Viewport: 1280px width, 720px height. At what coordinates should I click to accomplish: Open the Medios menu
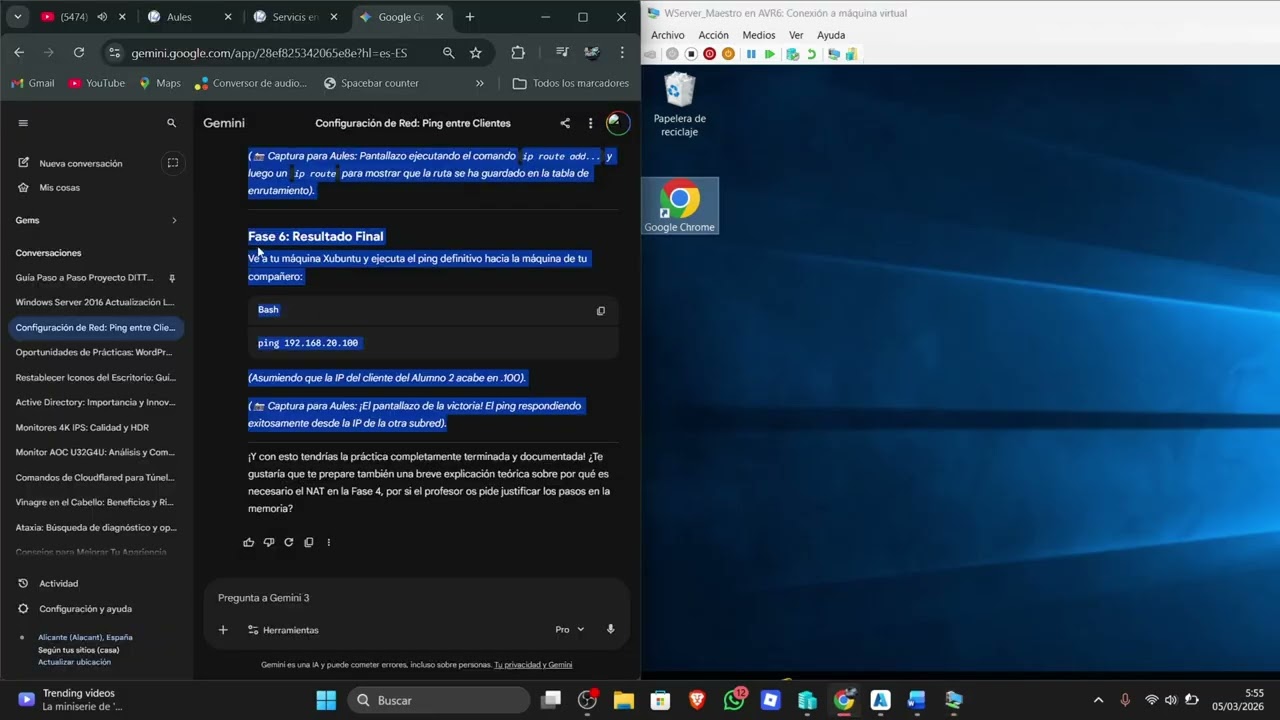point(759,35)
